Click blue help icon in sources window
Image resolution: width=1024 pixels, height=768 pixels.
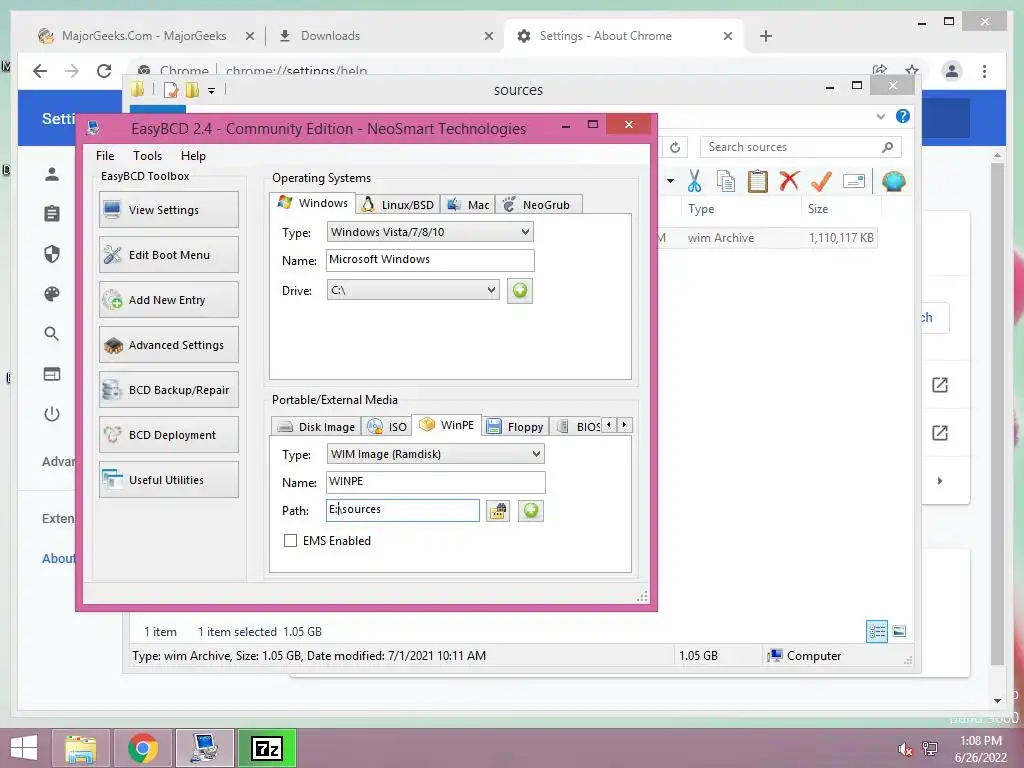(903, 116)
